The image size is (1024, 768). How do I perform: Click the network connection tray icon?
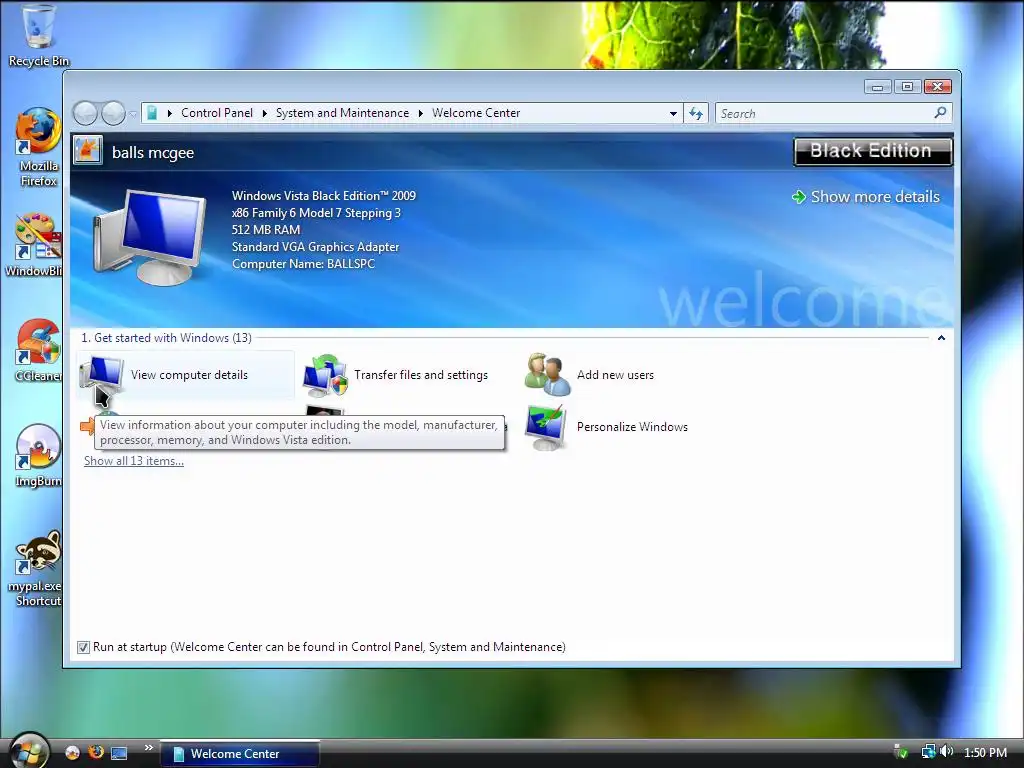[x=928, y=752]
